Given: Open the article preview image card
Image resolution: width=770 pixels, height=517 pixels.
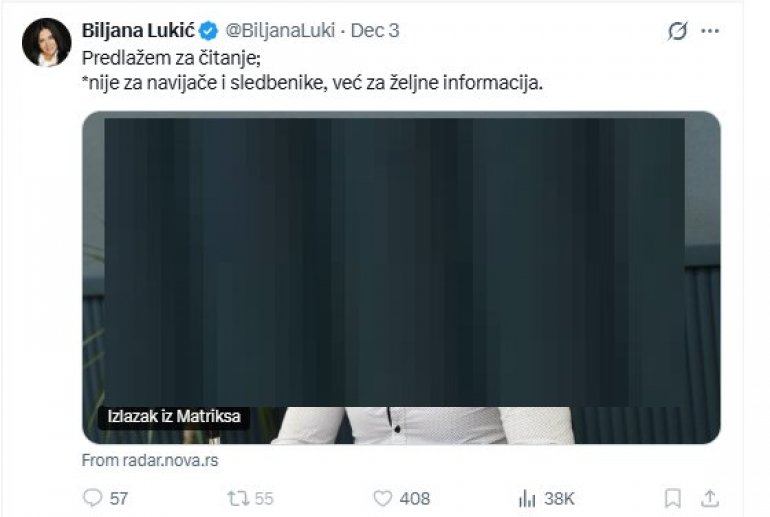Looking at the screenshot, I should click(401, 277).
